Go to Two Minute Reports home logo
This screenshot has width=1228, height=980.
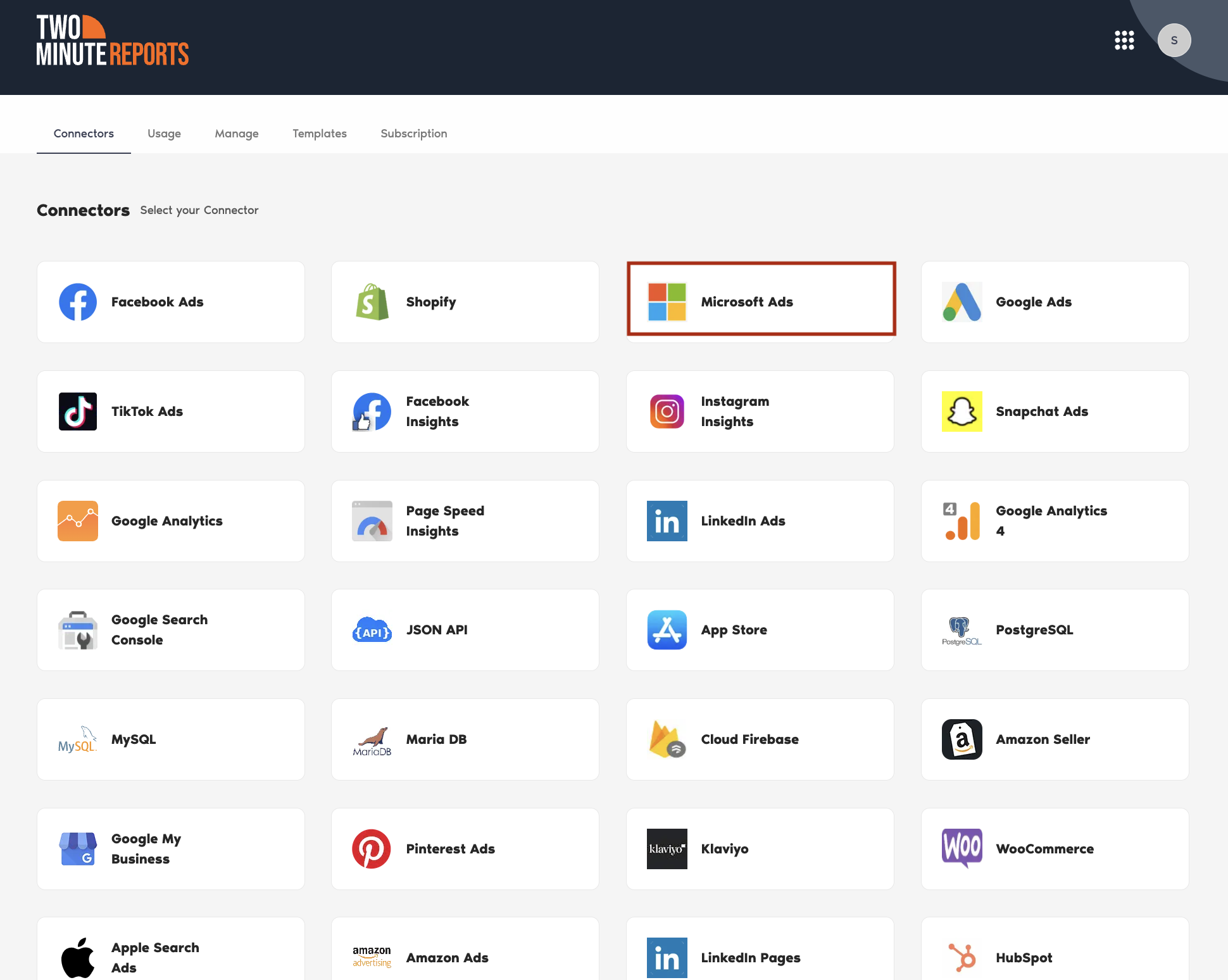coord(113,41)
